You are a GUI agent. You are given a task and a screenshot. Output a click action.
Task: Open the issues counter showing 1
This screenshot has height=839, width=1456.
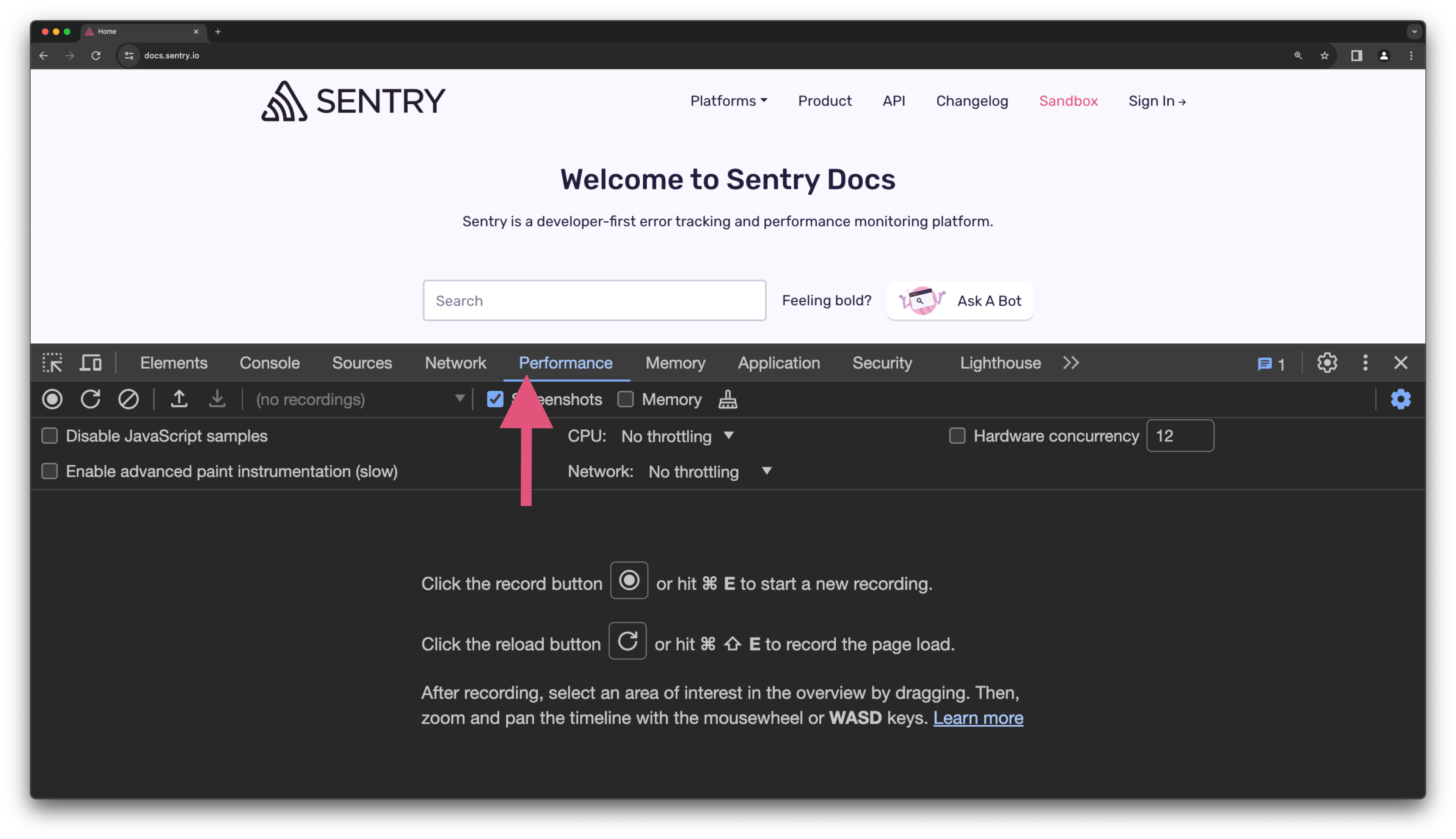(1271, 364)
